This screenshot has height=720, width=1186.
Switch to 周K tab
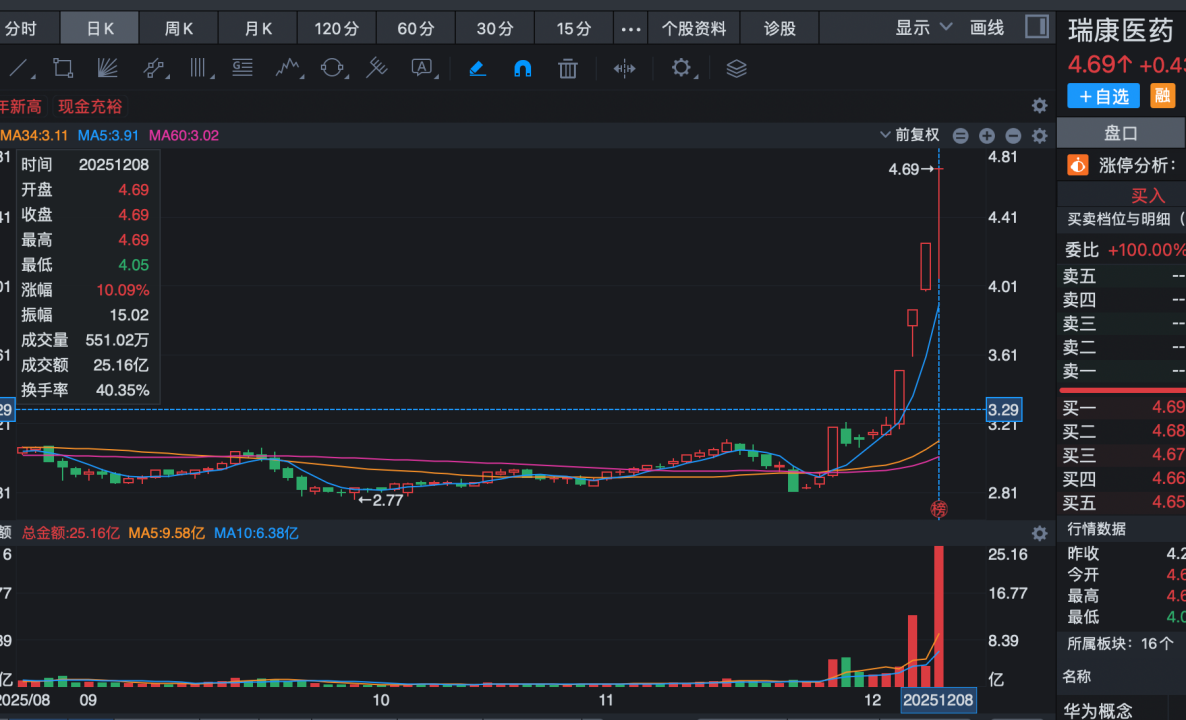pyautogui.click(x=179, y=29)
